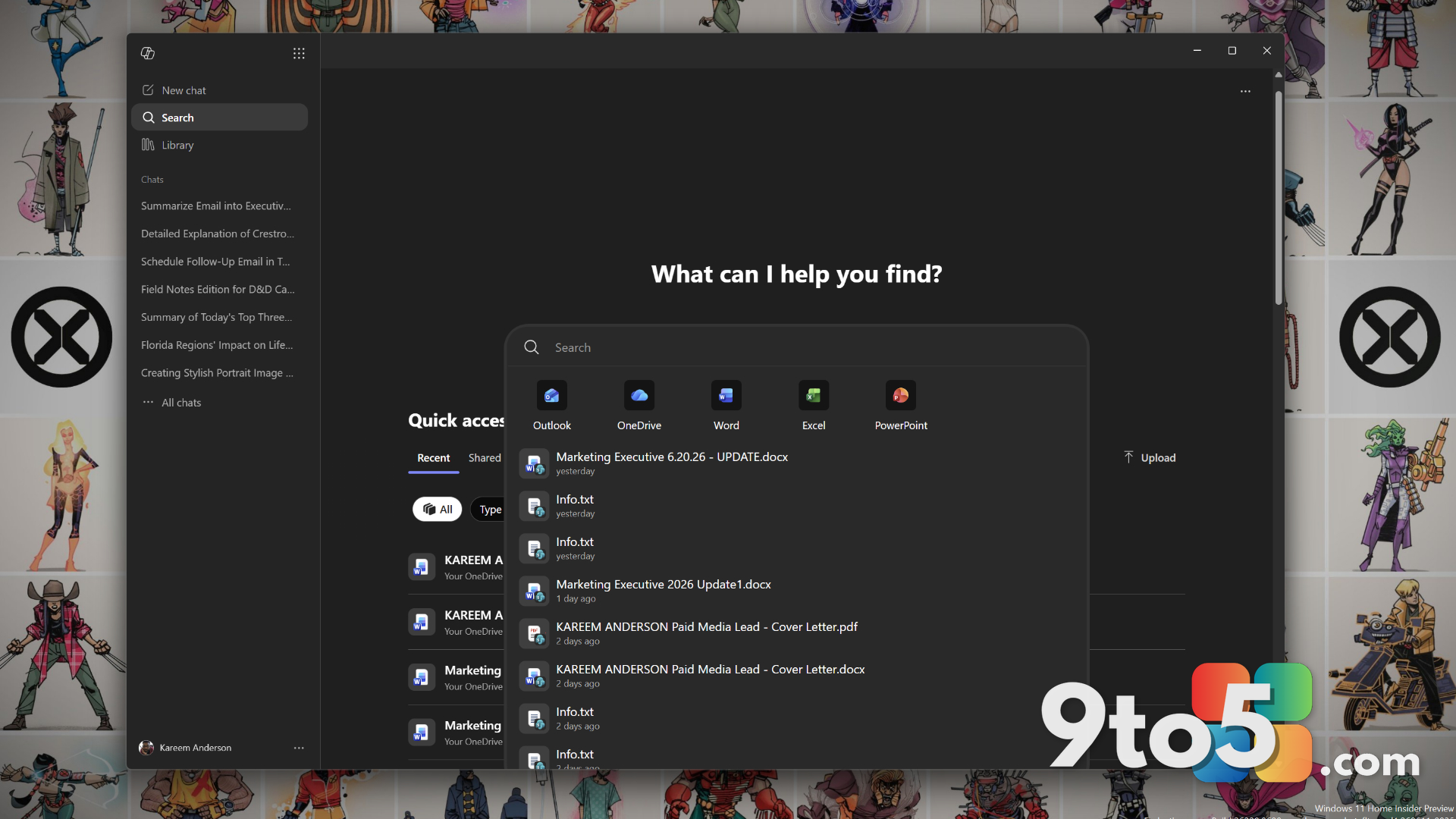Switch to the Shared tab
Viewport: 1456px width, 819px height.
tap(485, 458)
